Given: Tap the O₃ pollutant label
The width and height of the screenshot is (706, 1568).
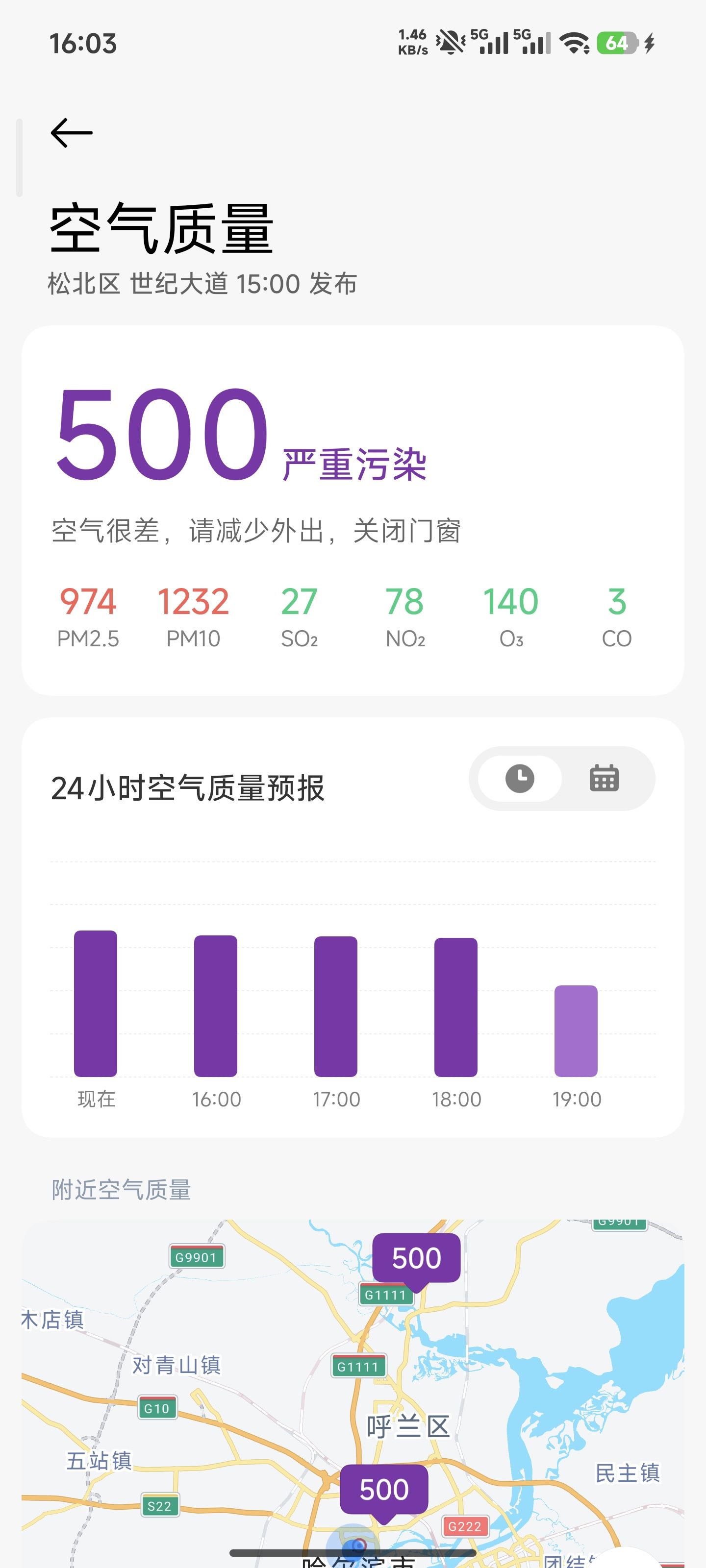Looking at the screenshot, I should (511, 638).
